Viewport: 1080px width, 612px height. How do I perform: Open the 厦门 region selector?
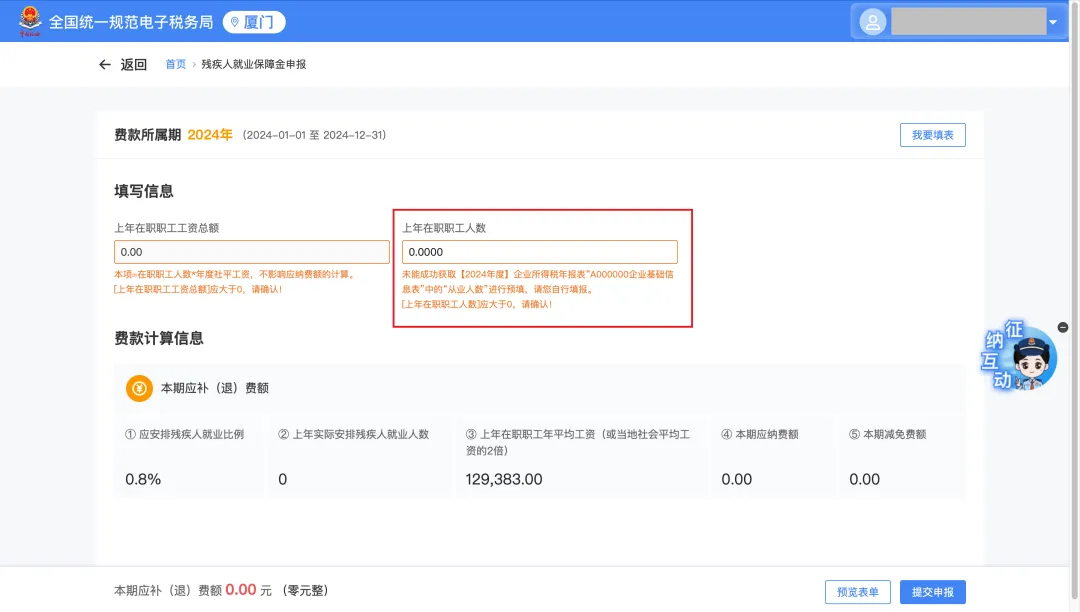[253, 22]
